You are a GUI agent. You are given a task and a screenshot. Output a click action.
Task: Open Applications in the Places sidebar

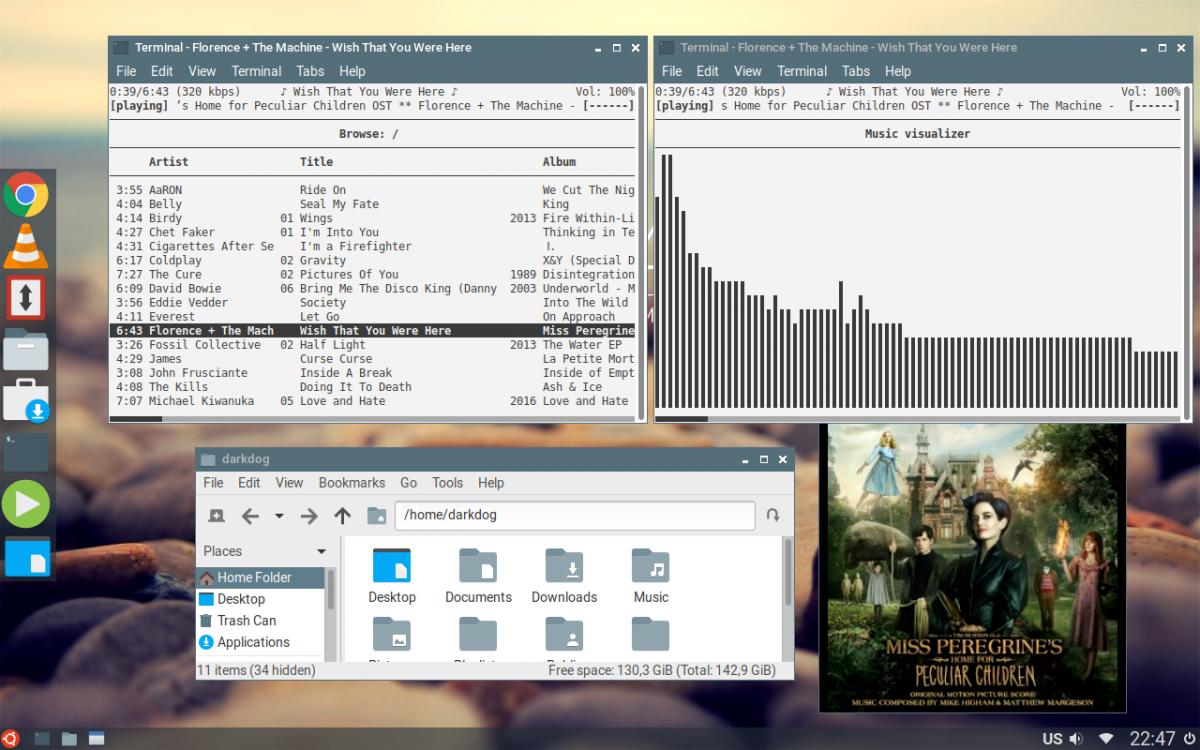[261, 643]
